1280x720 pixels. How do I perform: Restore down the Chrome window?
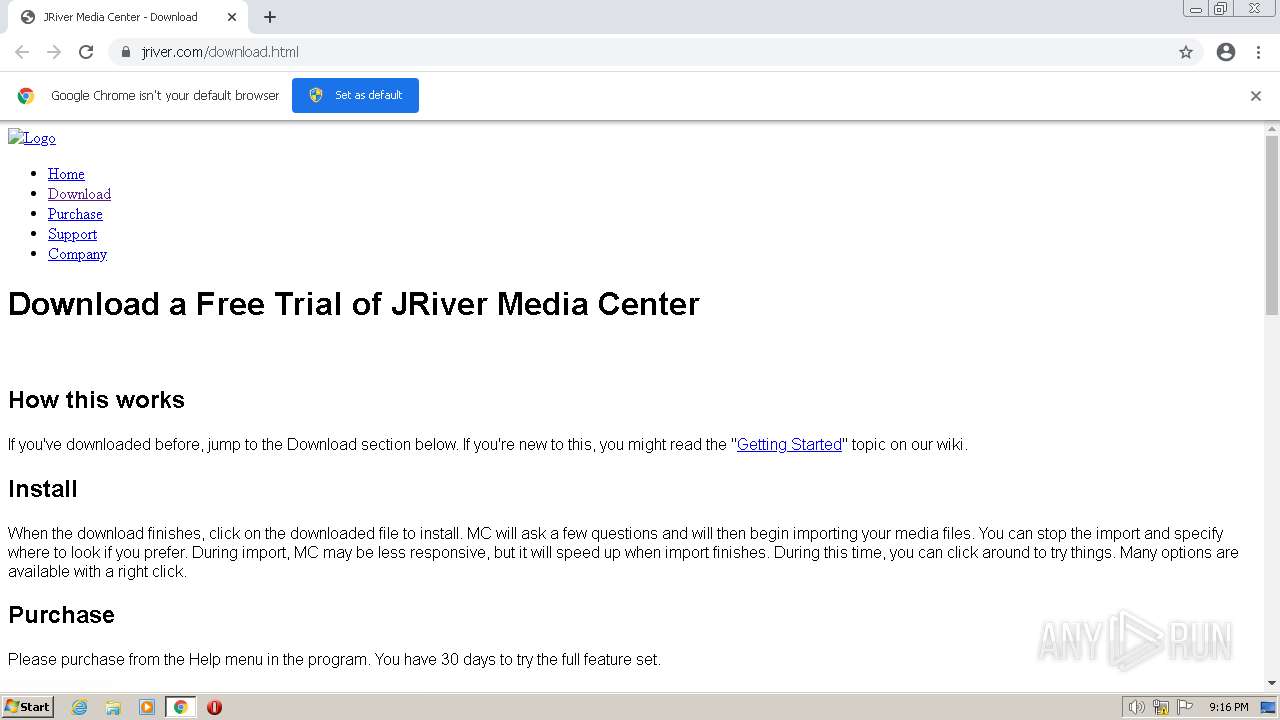pyautogui.click(x=1221, y=9)
